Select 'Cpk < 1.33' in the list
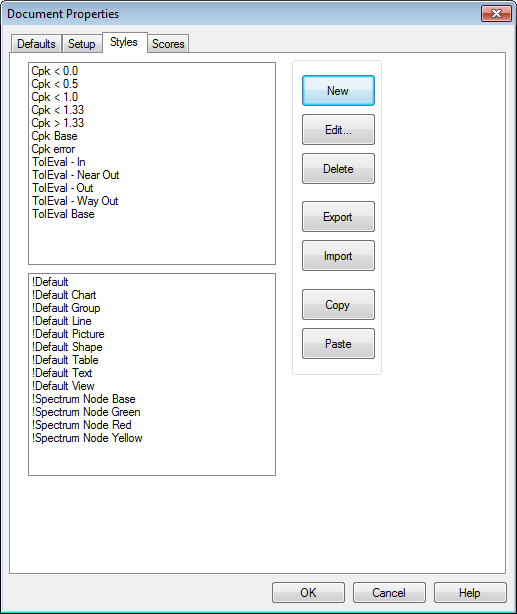Viewport: 517px width, 614px height. [x=58, y=110]
